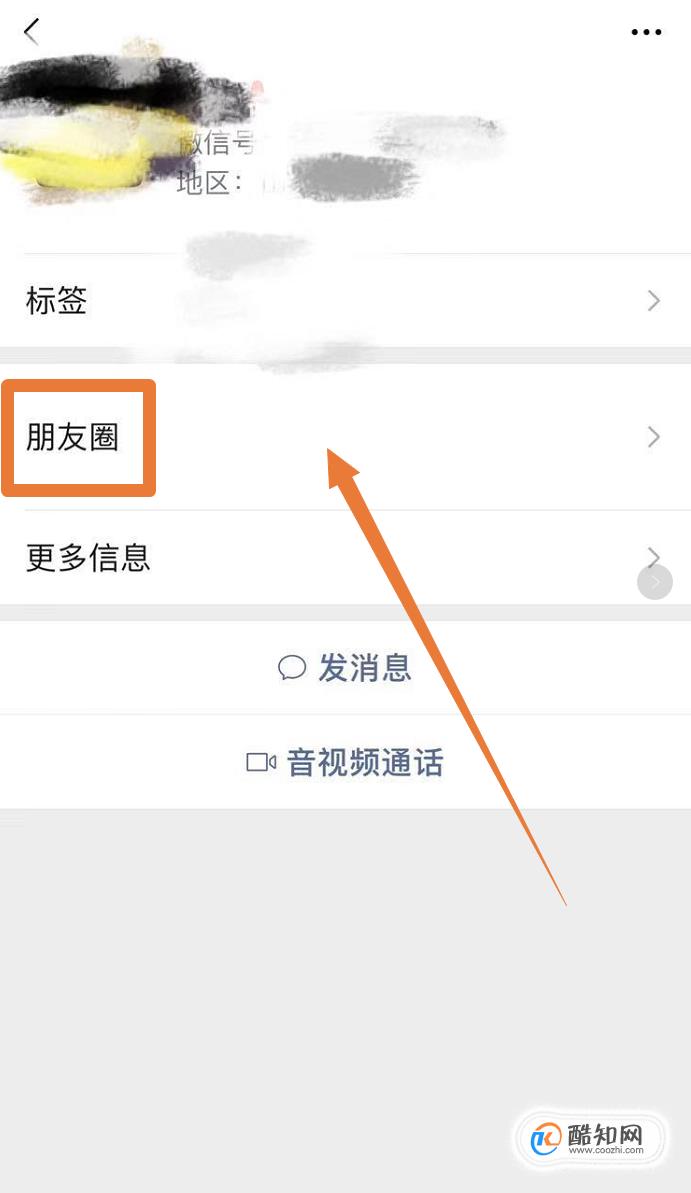Send a message via 发消息

[x=346, y=667]
